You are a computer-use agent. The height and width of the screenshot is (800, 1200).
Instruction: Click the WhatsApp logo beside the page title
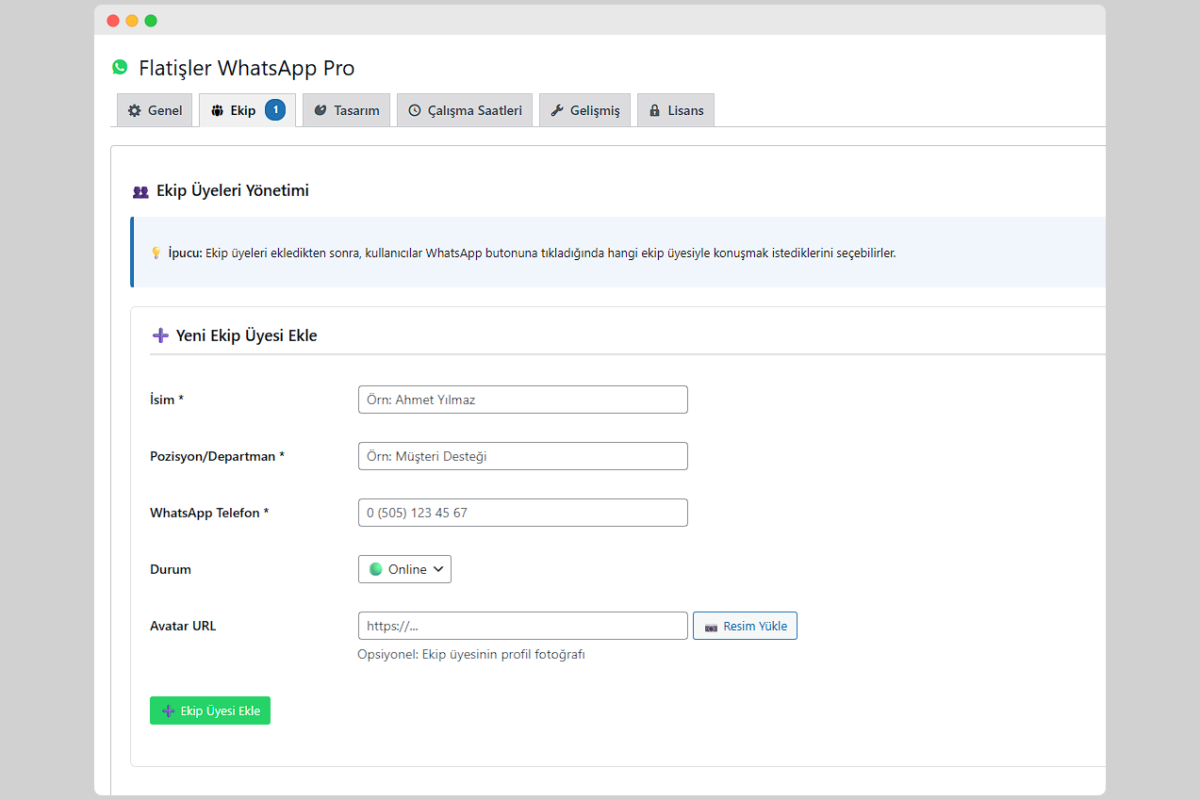tap(120, 67)
